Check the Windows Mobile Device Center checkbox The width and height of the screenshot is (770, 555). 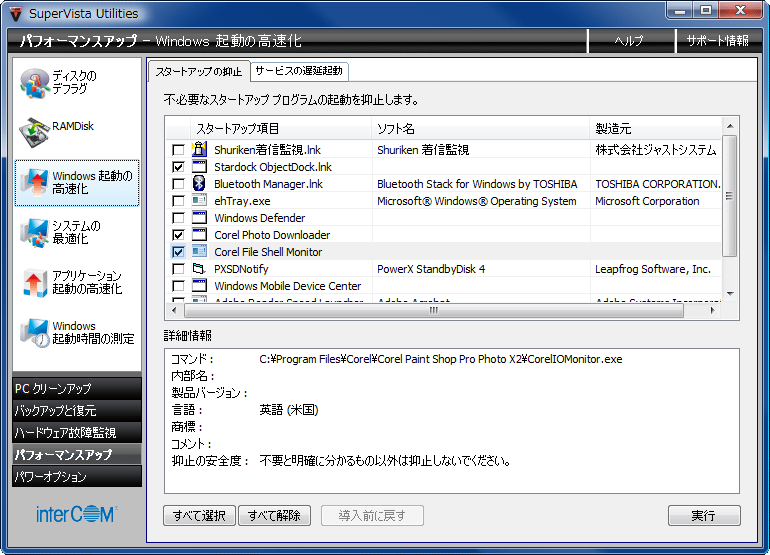point(178,286)
